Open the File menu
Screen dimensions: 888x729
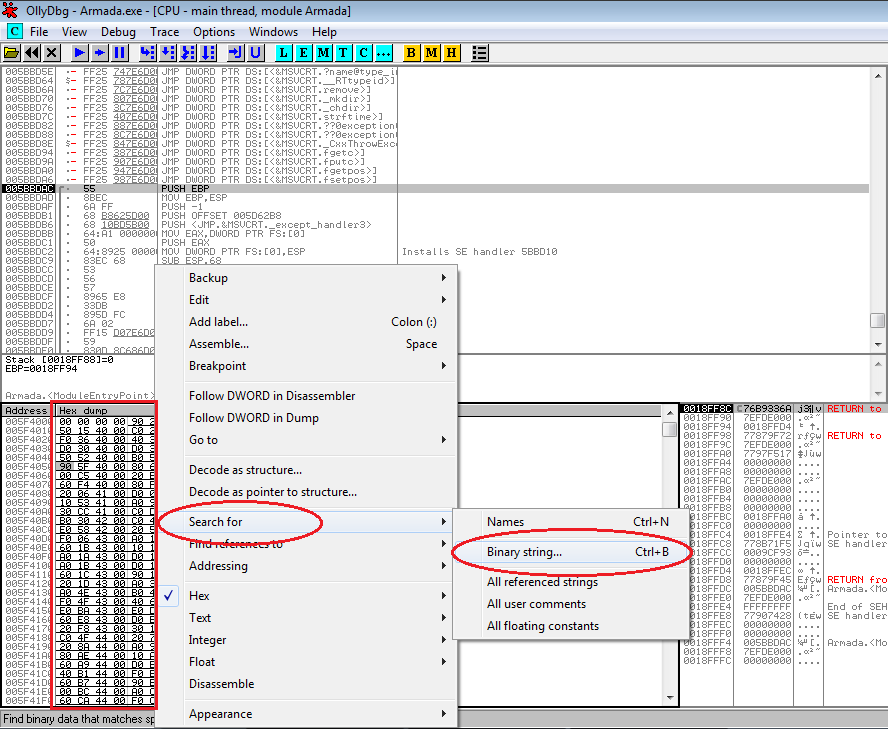(x=39, y=32)
